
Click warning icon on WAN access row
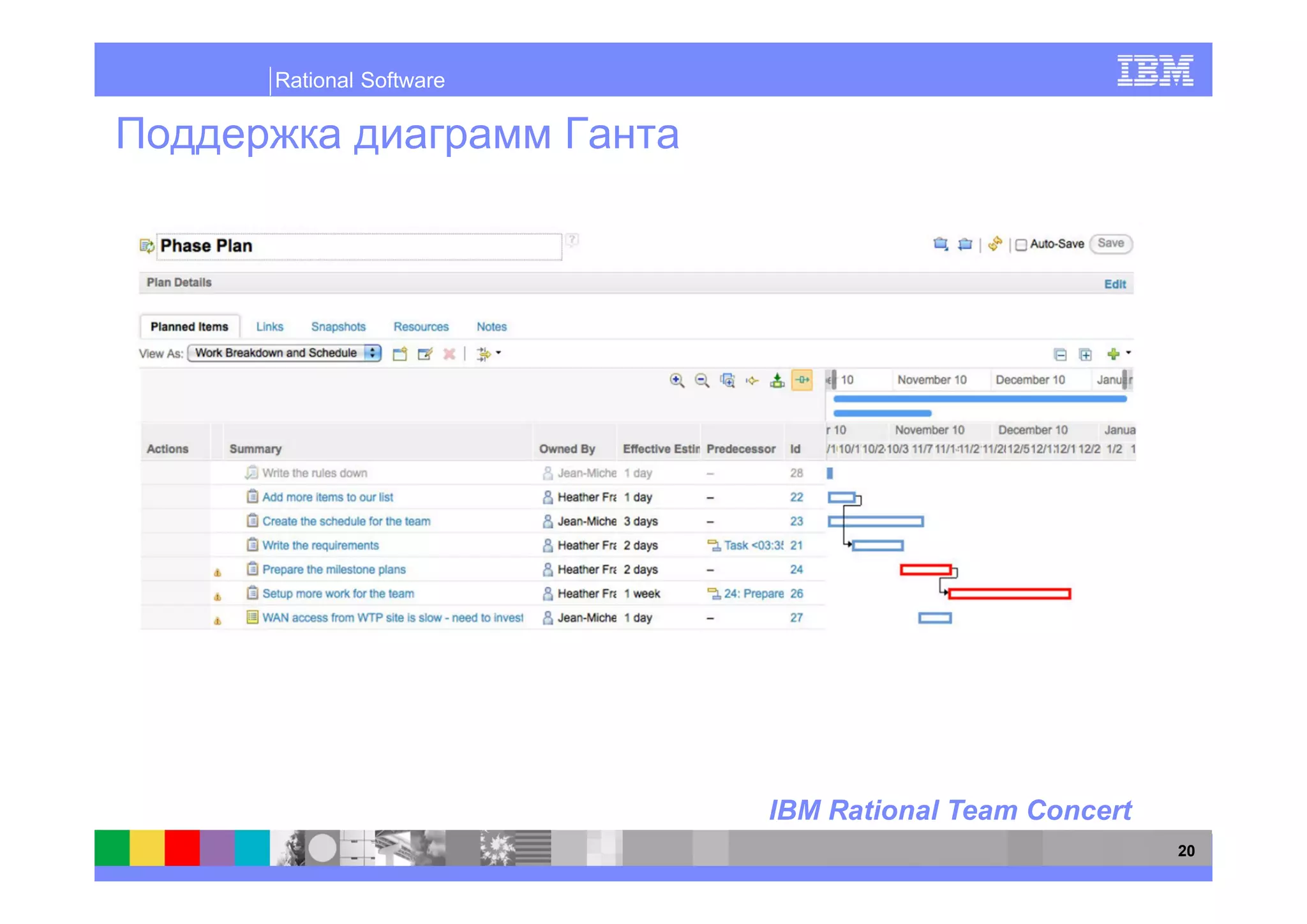pos(218,621)
